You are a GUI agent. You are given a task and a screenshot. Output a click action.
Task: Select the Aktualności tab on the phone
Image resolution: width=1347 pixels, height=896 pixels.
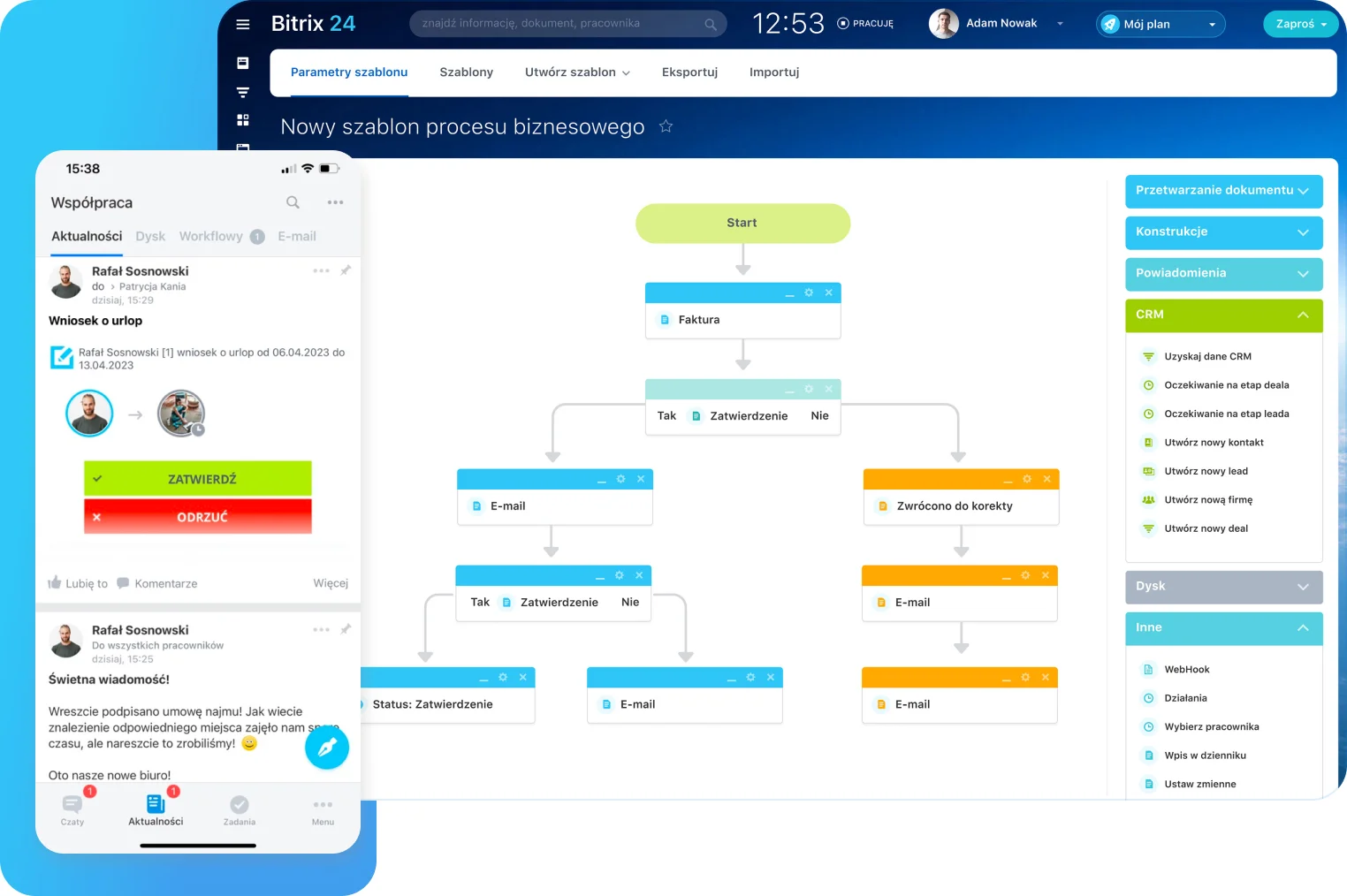[x=86, y=236]
